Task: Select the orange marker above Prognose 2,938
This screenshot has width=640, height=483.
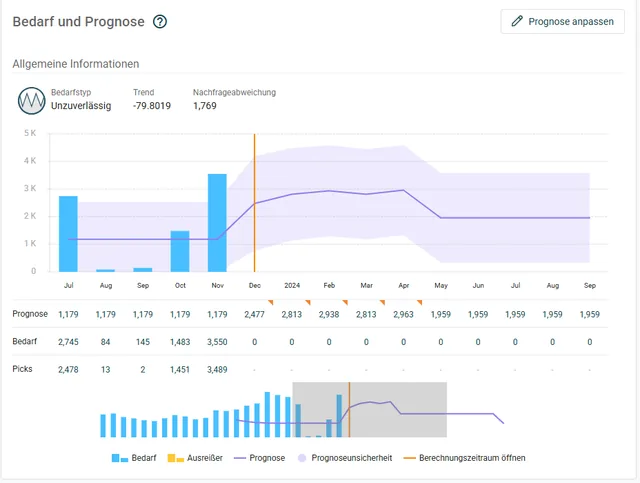Action: click(345, 303)
